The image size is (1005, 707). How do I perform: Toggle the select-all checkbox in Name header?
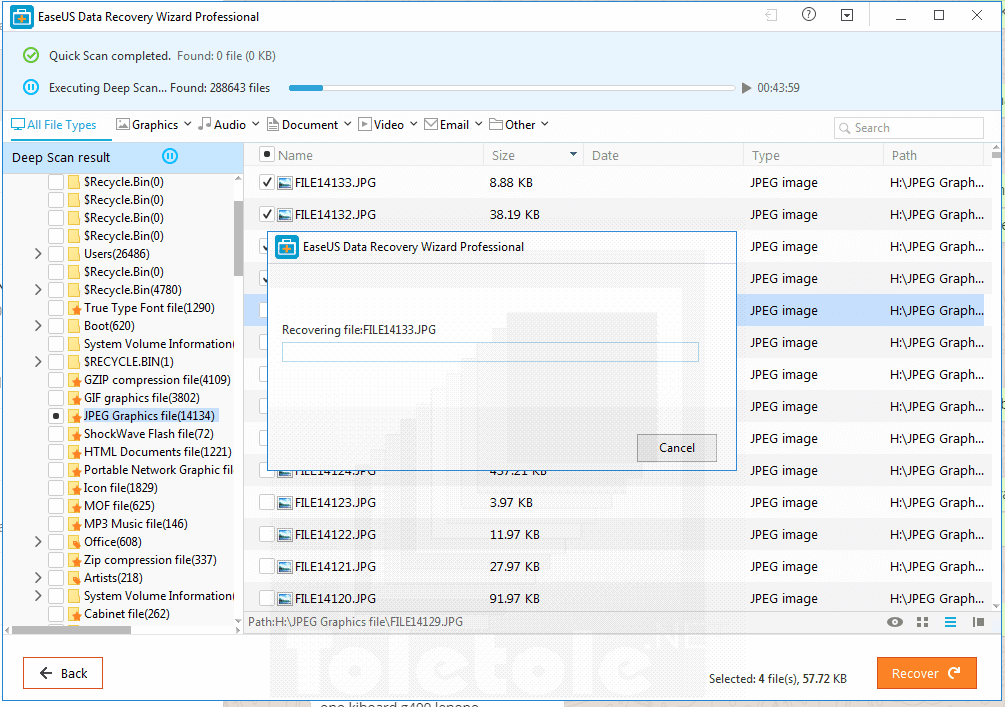(x=267, y=154)
